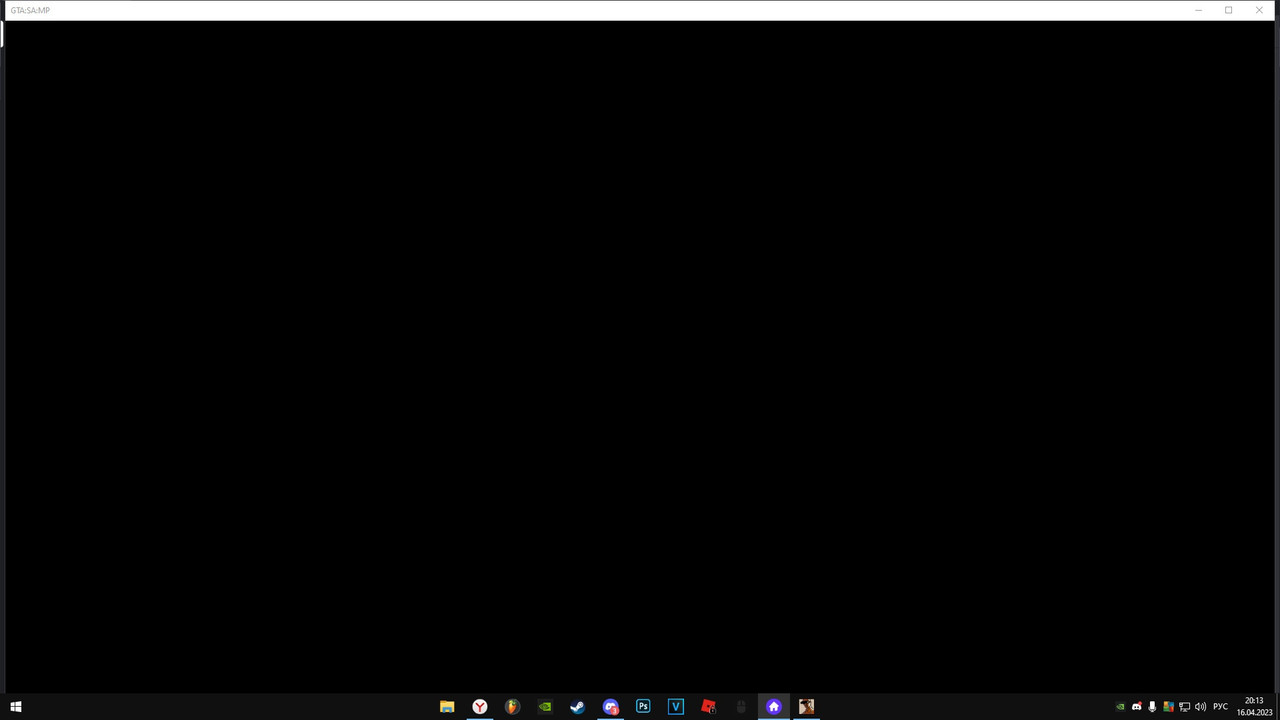Open Steam from the taskbar

tap(578, 706)
